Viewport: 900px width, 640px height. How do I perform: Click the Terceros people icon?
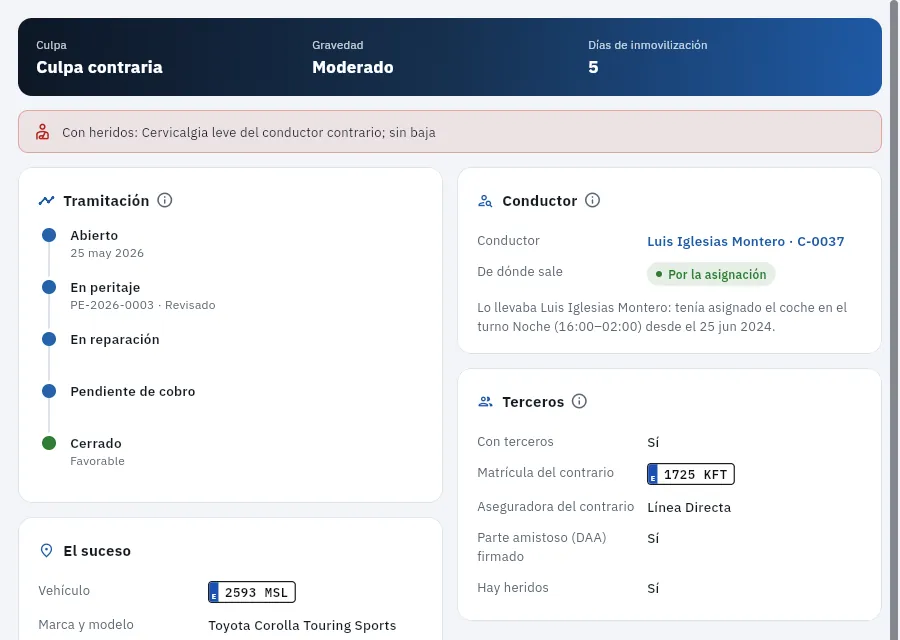click(485, 402)
